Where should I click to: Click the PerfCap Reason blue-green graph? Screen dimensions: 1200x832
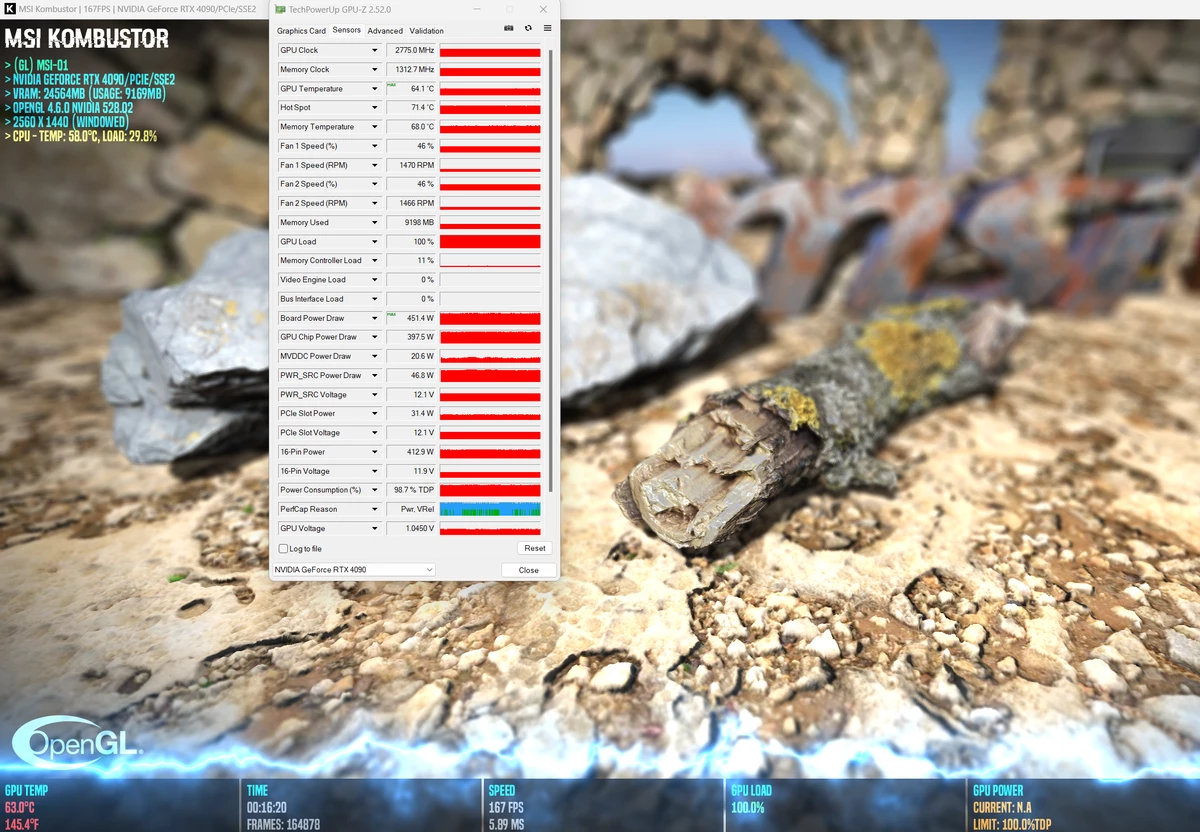click(x=490, y=509)
